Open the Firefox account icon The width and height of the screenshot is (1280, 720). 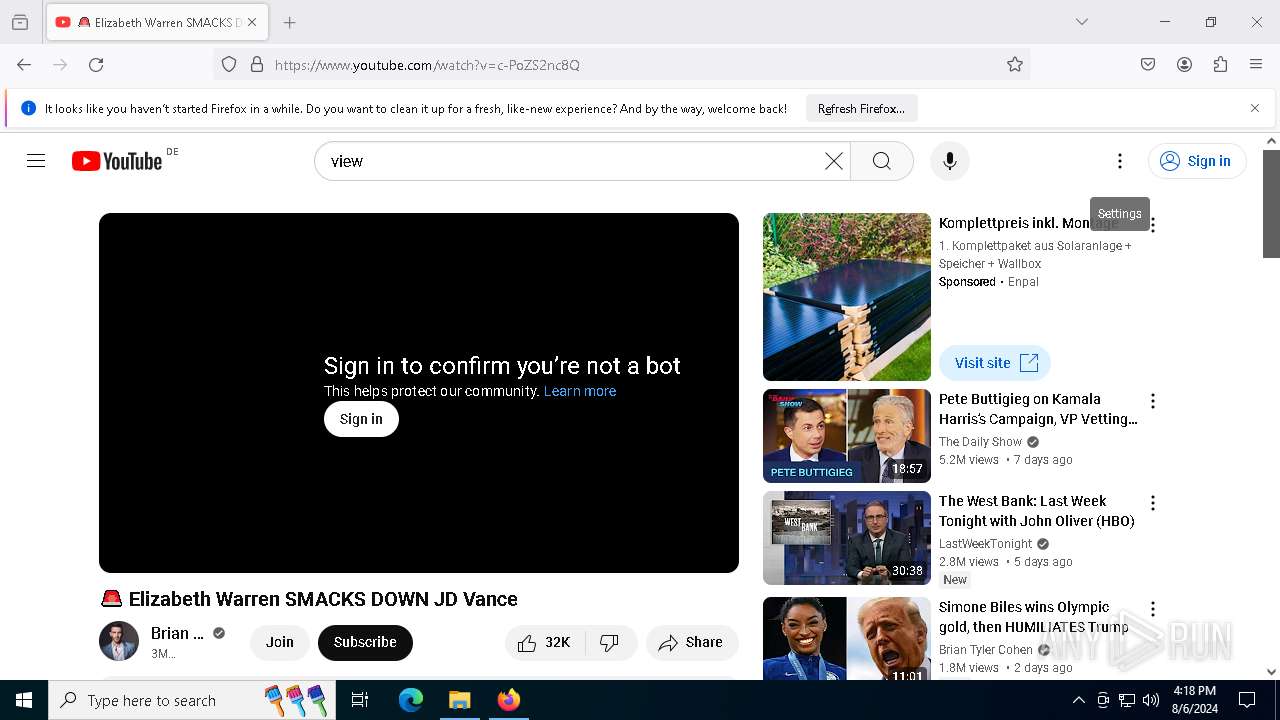coord(1184,65)
